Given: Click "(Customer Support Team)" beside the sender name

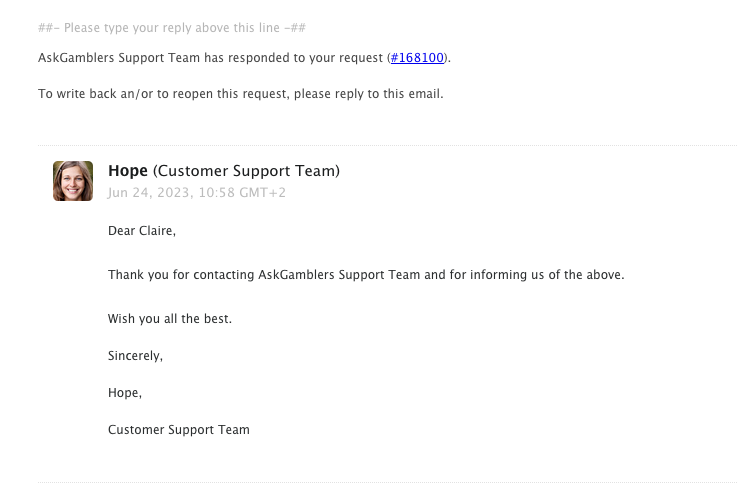Looking at the screenshot, I should click(246, 171).
